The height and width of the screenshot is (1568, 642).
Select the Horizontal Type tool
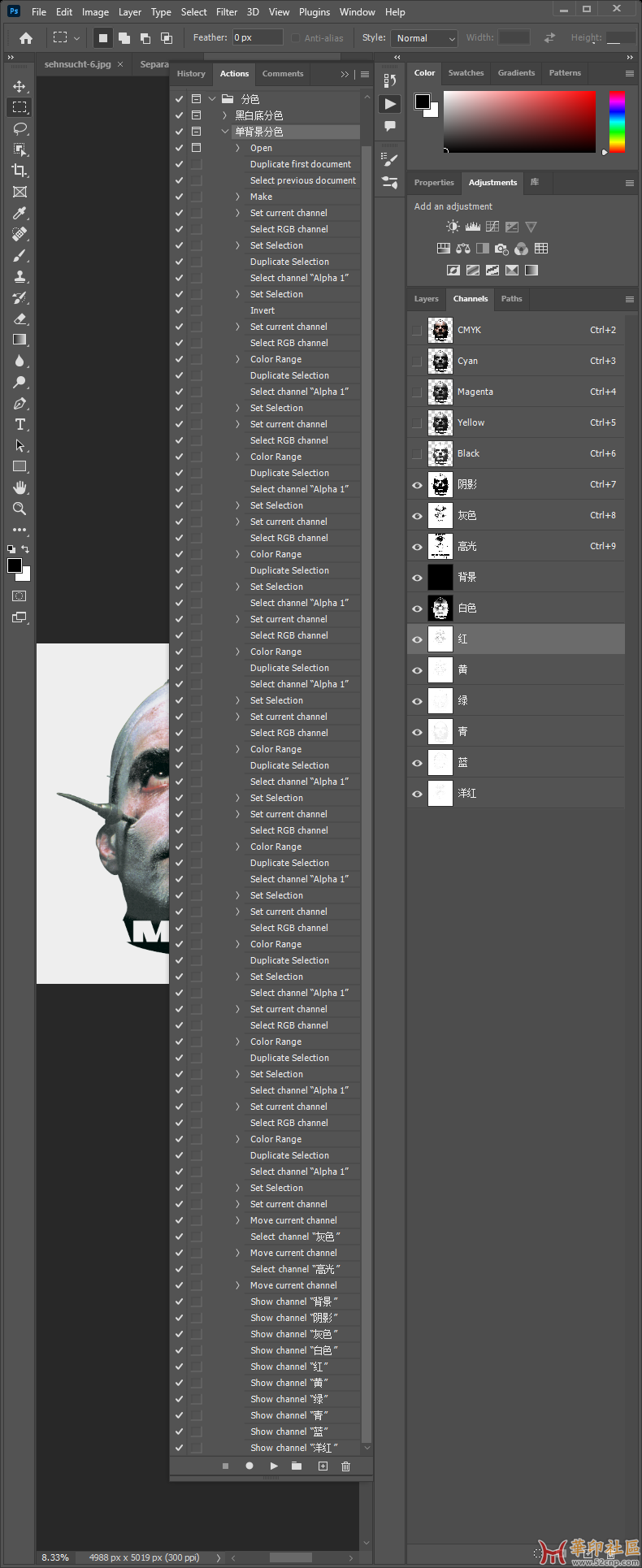(20, 424)
